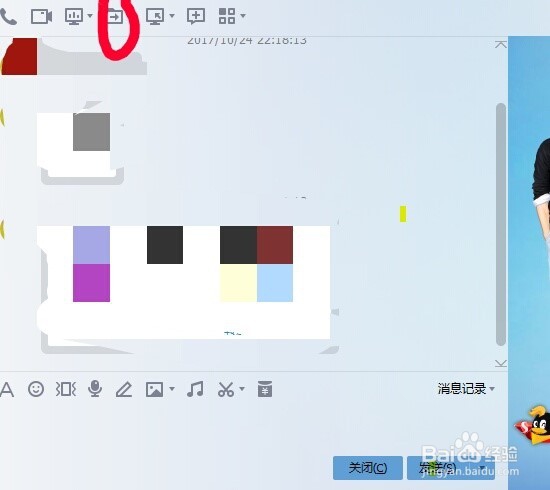
Task: Send a picture with the image icon
Action: pyautogui.click(x=155, y=389)
